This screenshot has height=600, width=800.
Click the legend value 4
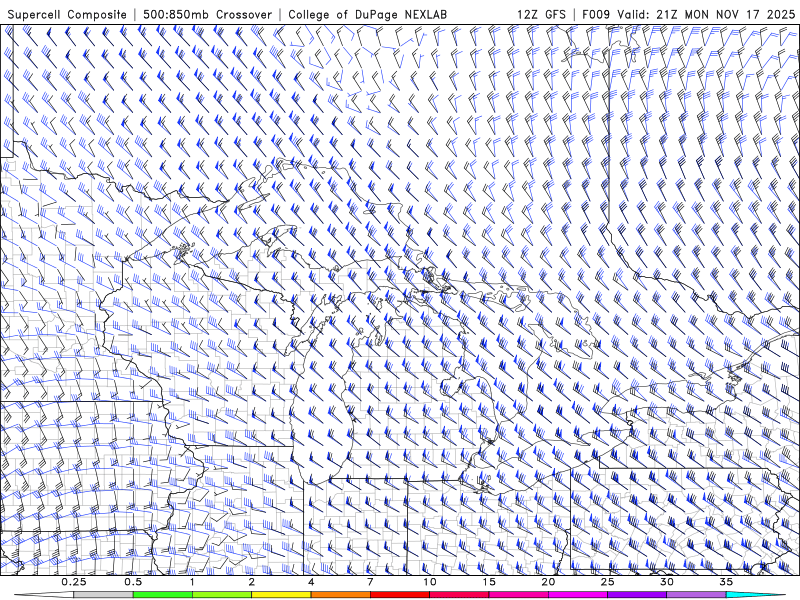click(311, 582)
